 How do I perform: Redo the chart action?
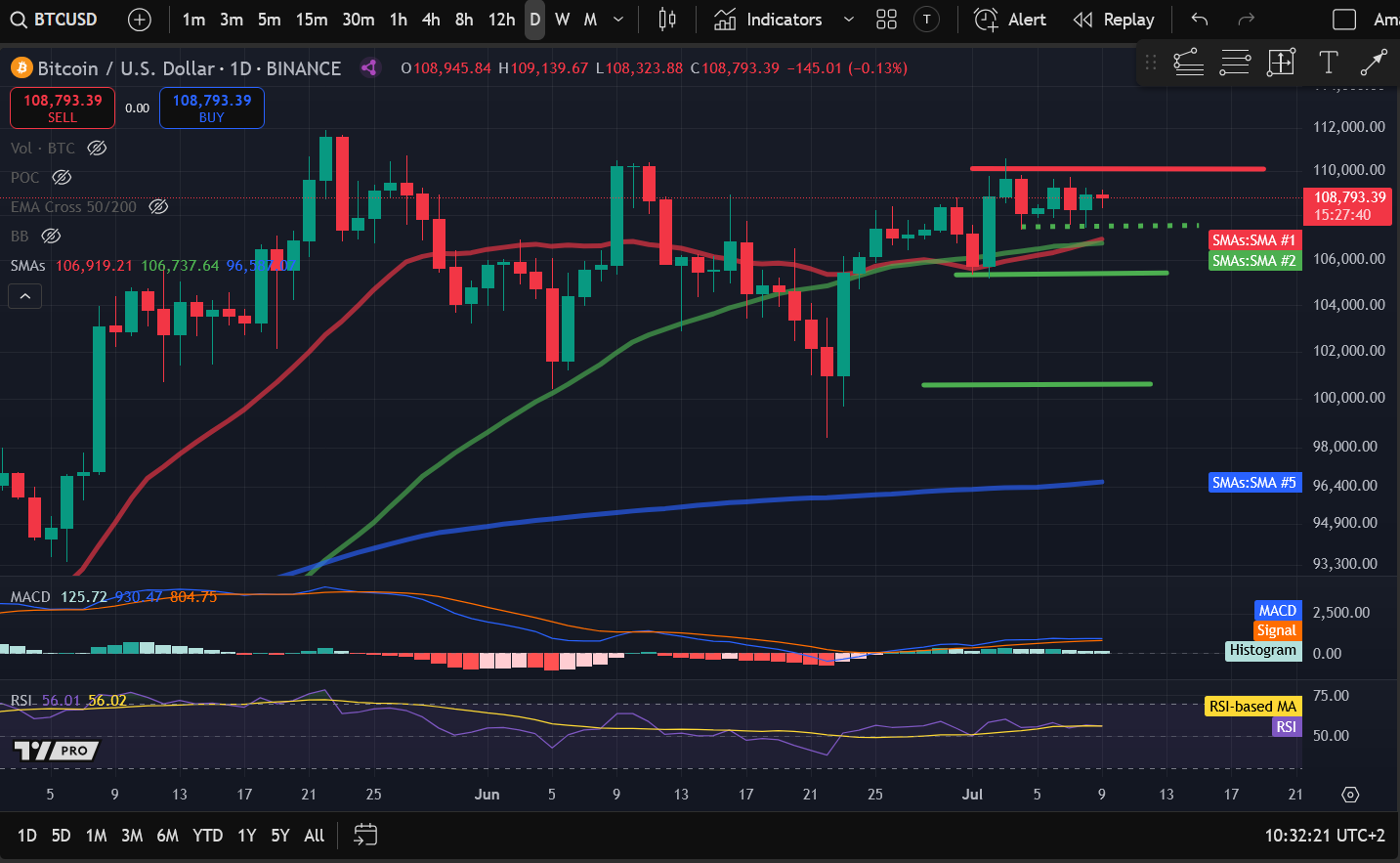click(x=1246, y=20)
